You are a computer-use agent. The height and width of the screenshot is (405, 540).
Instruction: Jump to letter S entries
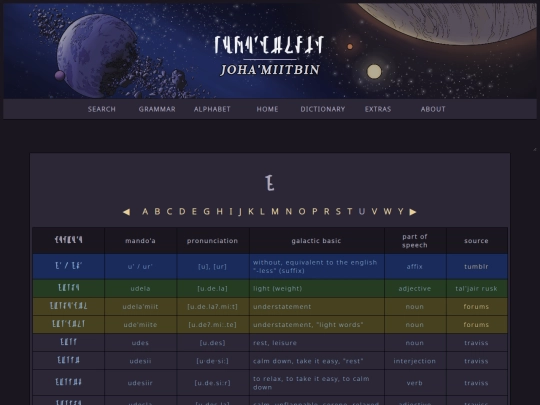pyautogui.click(x=338, y=211)
